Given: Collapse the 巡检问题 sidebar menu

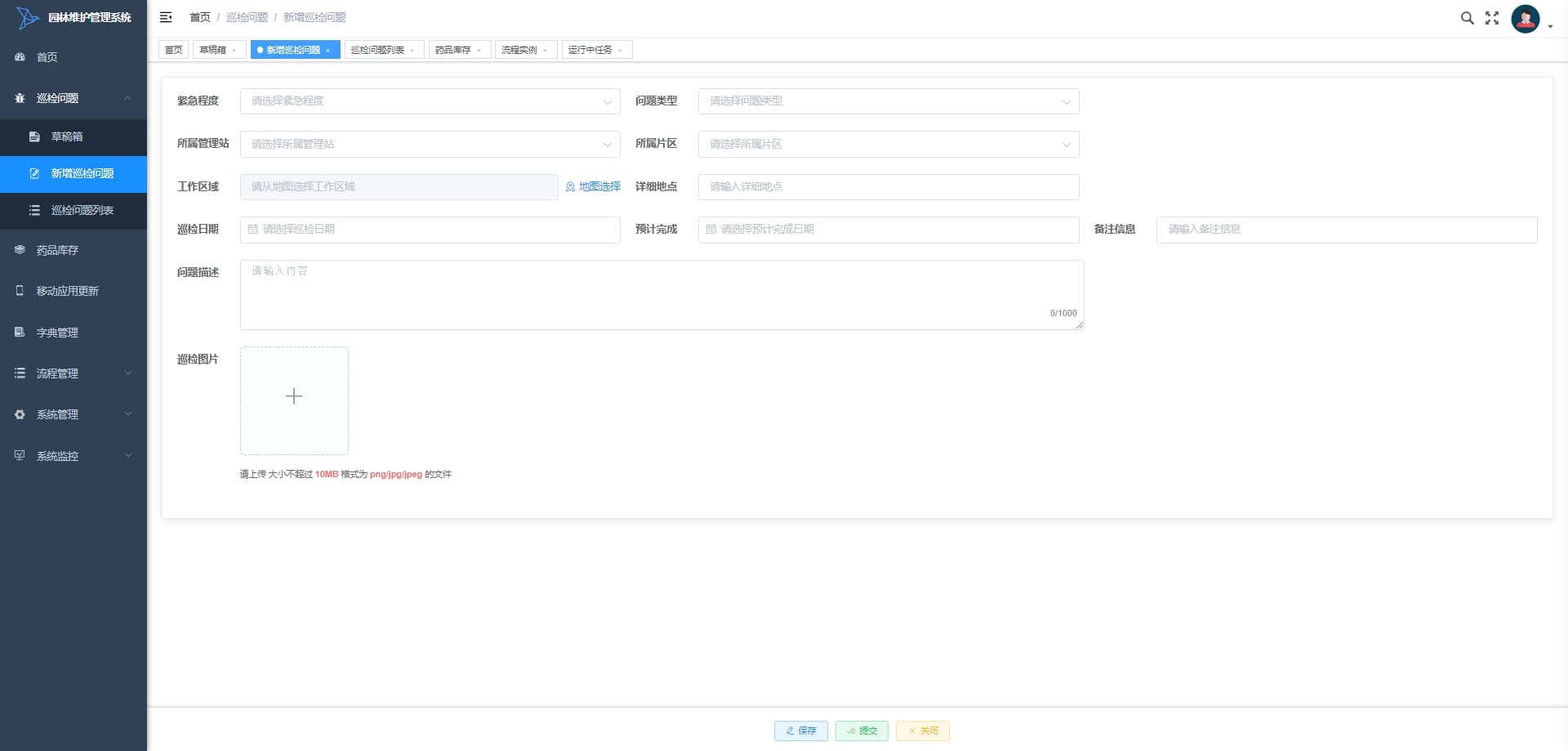Looking at the screenshot, I should (73, 98).
